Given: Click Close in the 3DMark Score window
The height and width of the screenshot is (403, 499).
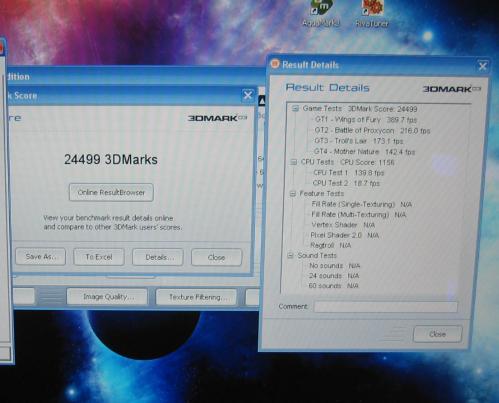Looking at the screenshot, I should coord(217,257).
